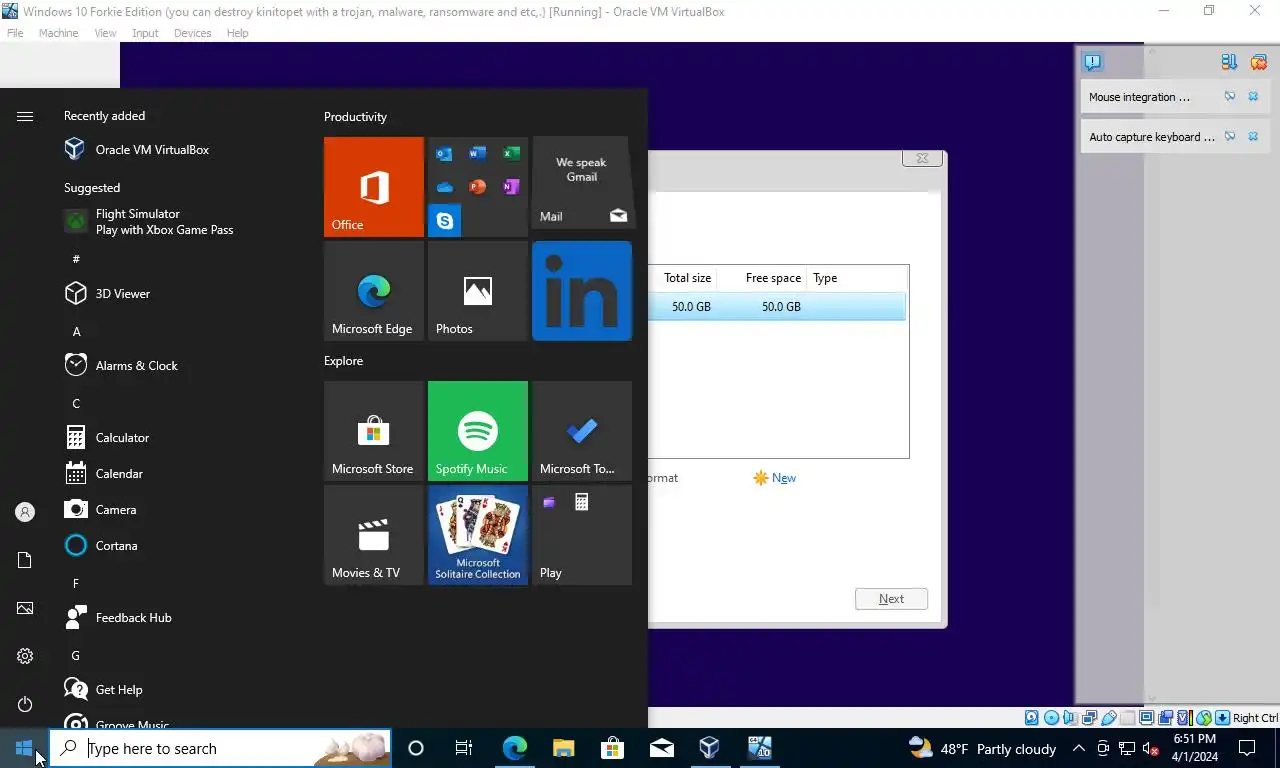This screenshot has width=1280, height=768.
Task: Open File Explorer from the taskbar
Action: (564, 748)
